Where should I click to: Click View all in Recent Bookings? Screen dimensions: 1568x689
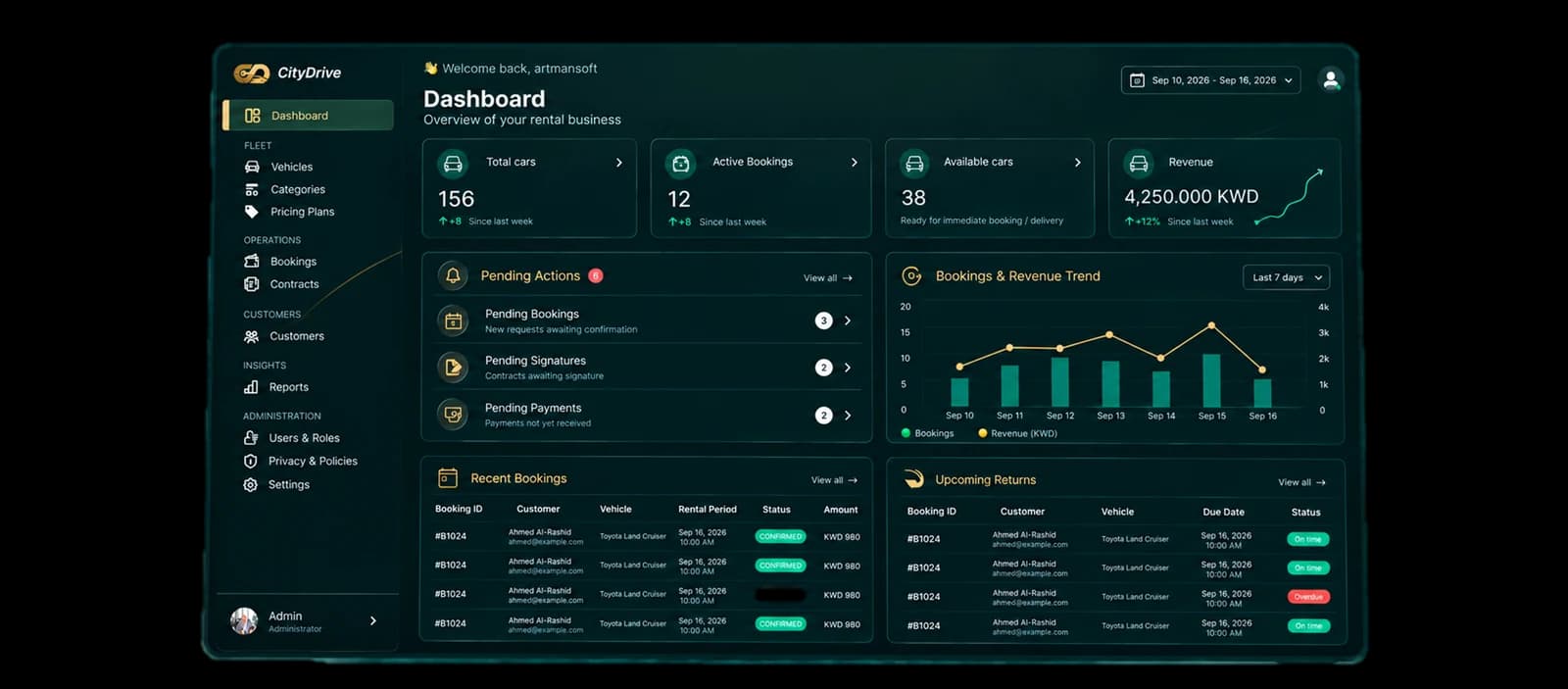(x=834, y=480)
